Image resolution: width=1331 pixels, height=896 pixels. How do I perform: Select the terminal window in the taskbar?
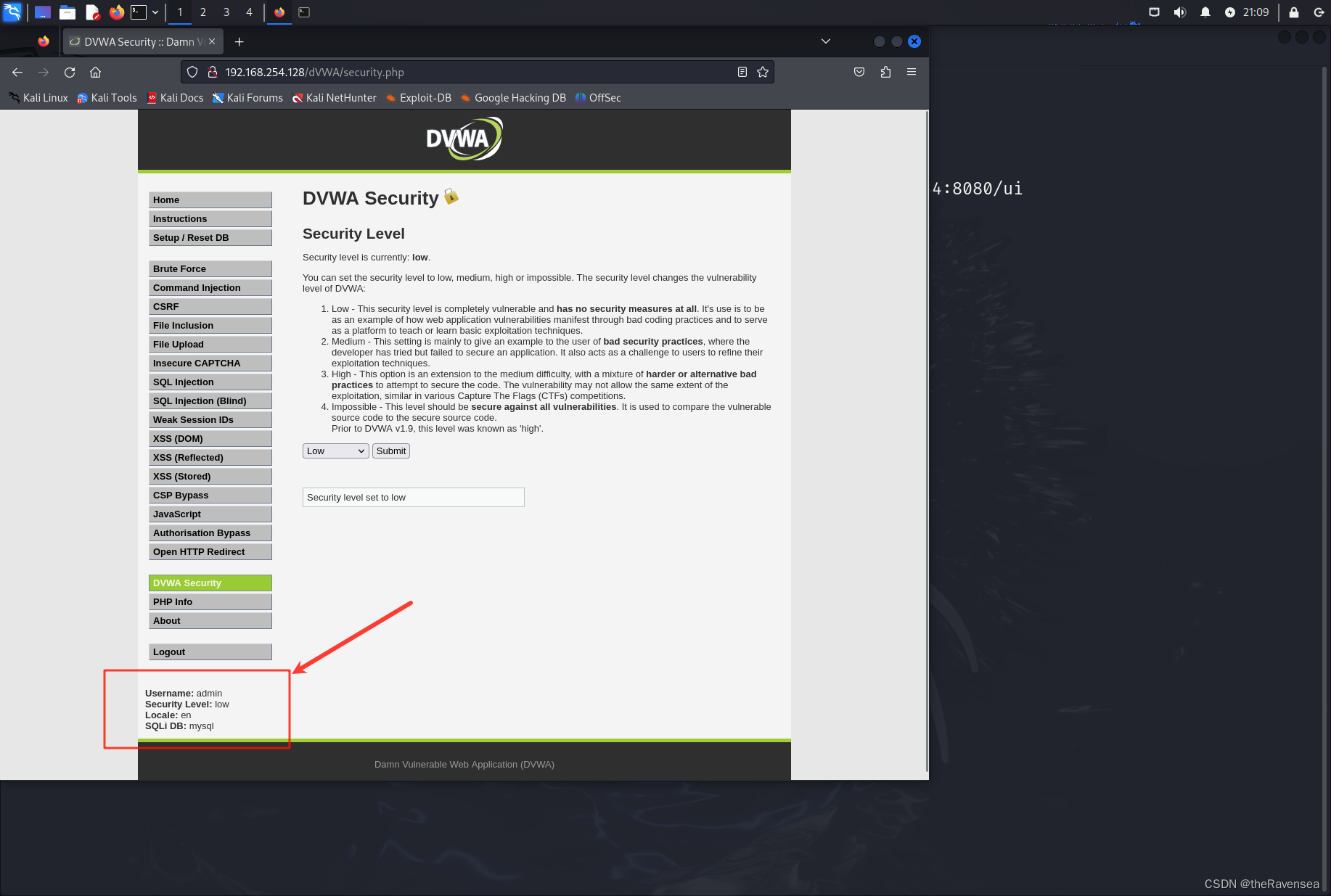click(305, 12)
